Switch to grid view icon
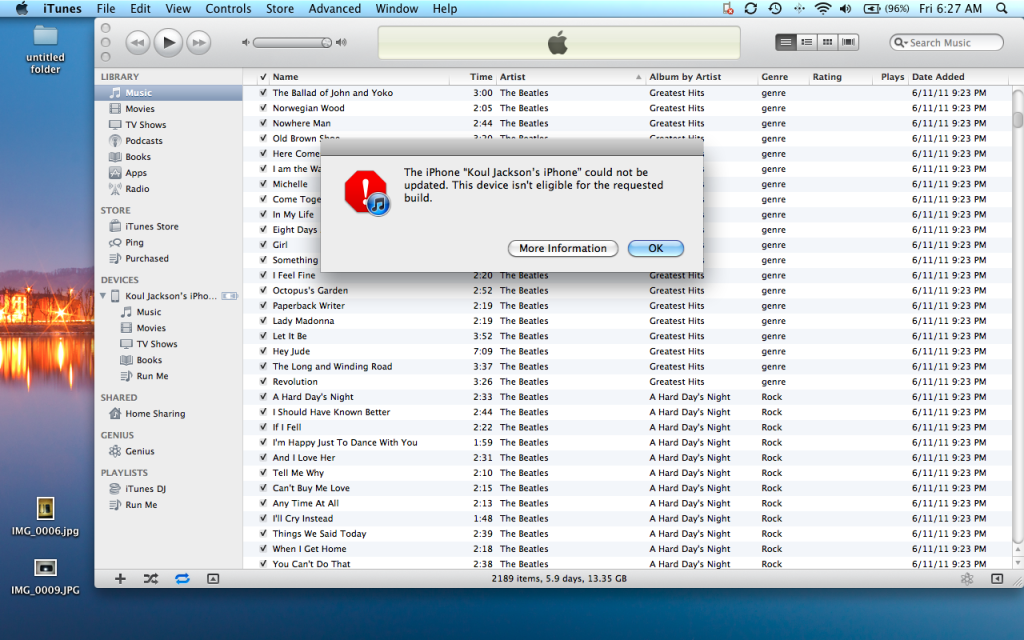The width and height of the screenshot is (1024, 640). (827, 42)
